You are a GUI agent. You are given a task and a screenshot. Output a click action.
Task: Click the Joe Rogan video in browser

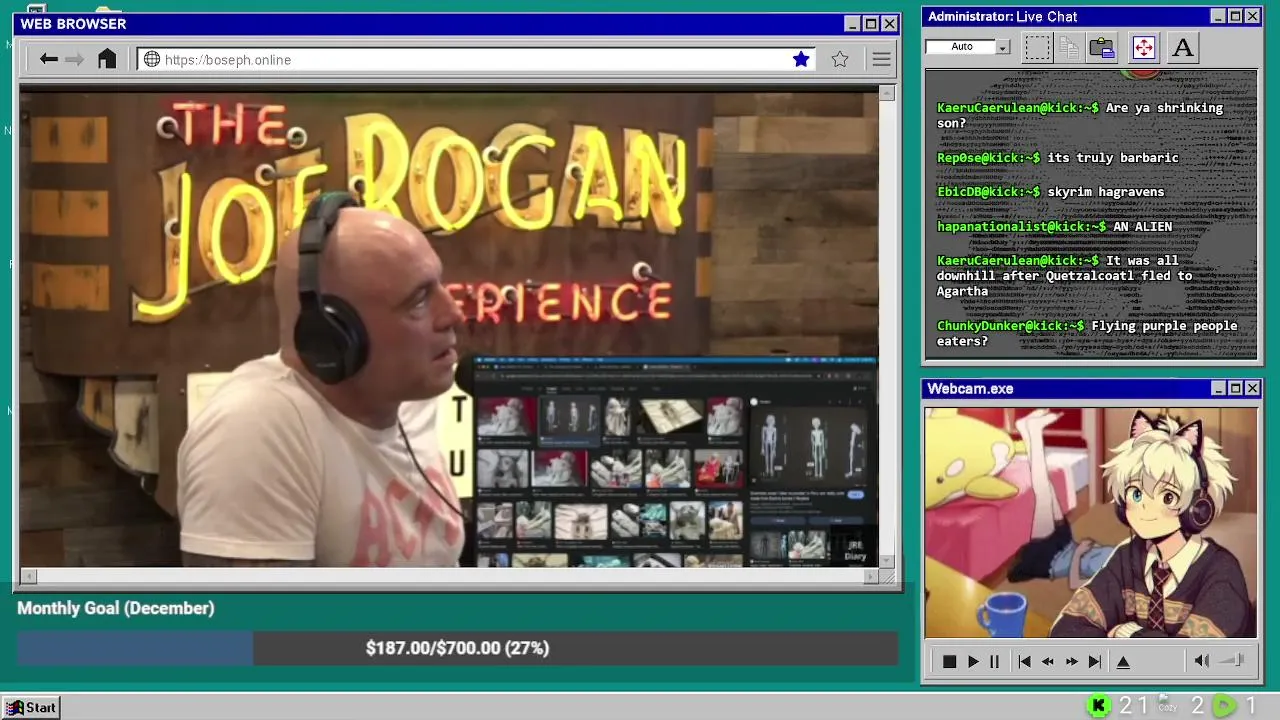(x=449, y=327)
